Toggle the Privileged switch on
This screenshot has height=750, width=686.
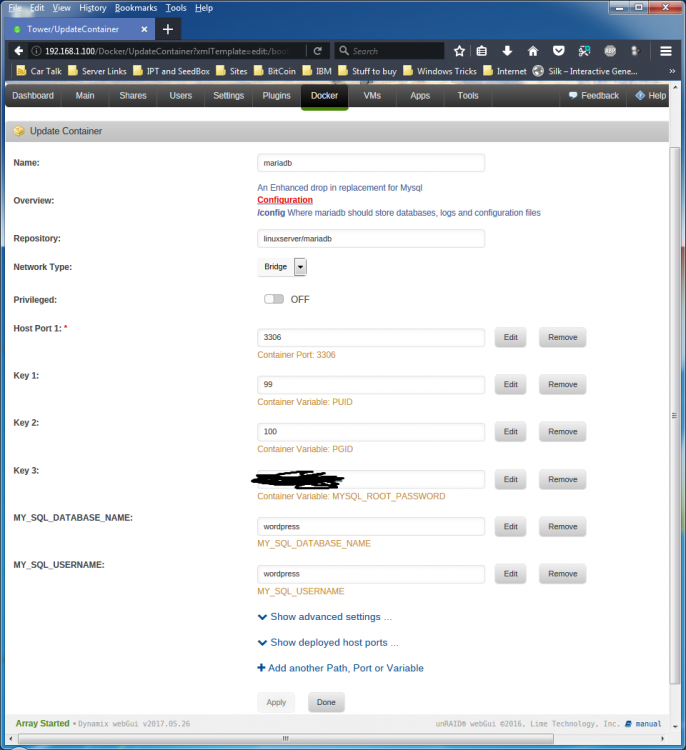click(274, 299)
